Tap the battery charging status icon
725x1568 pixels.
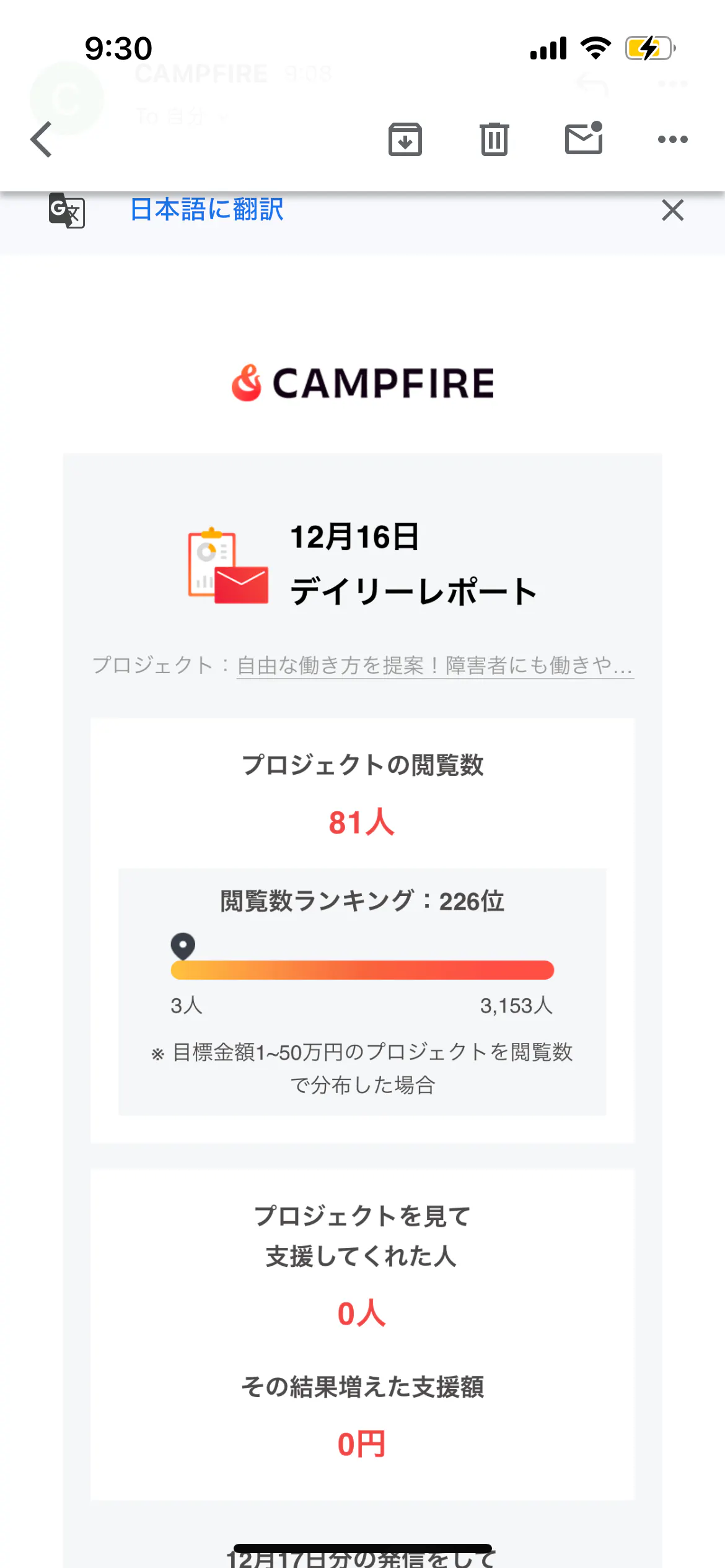coord(649,48)
